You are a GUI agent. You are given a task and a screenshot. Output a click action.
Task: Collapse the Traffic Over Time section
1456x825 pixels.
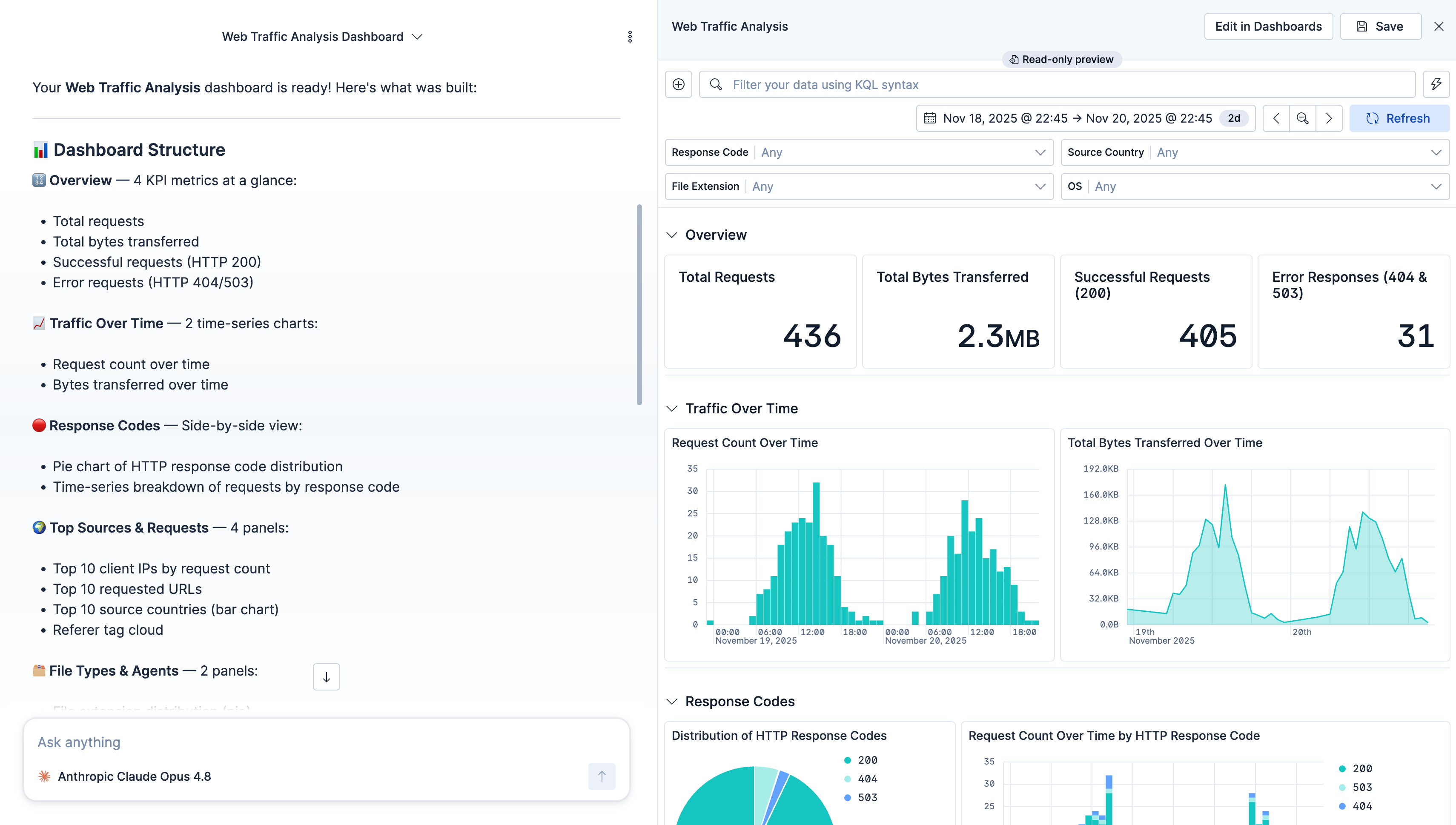point(672,409)
